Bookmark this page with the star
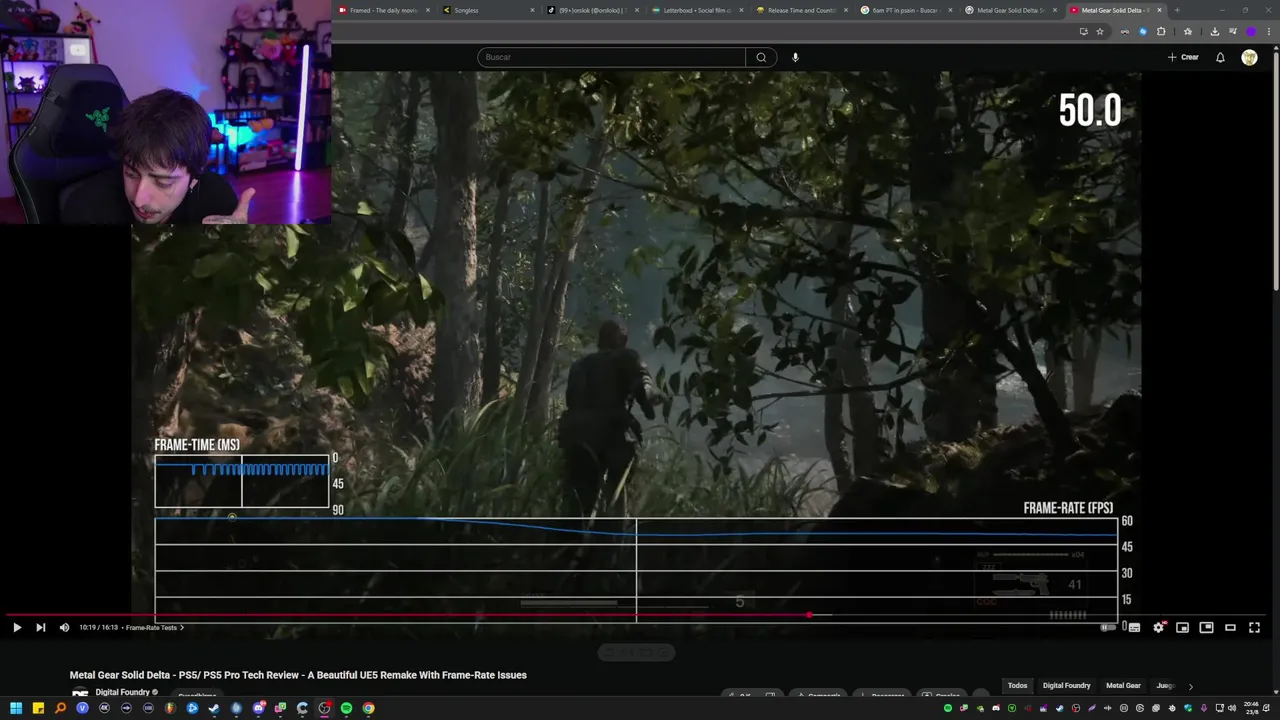This screenshot has width=1280, height=720. [x=1100, y=32]
